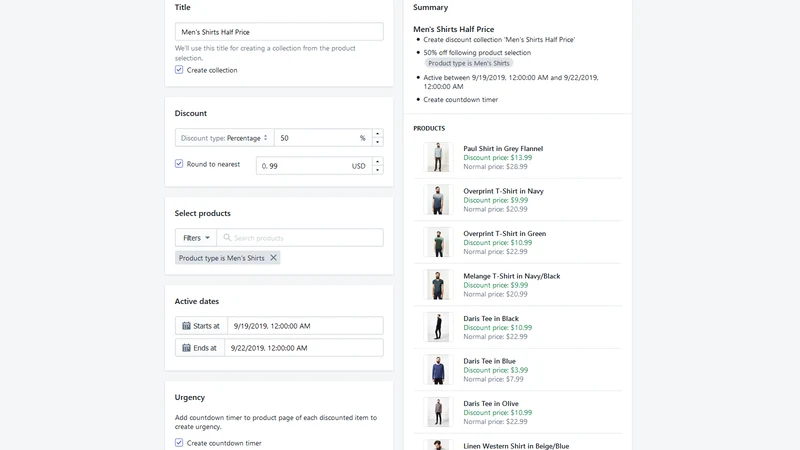The height and width of the screenshot is (450, 800).
Task: Click the Daris Tee in Blue product name
Action: click(489, 361)
